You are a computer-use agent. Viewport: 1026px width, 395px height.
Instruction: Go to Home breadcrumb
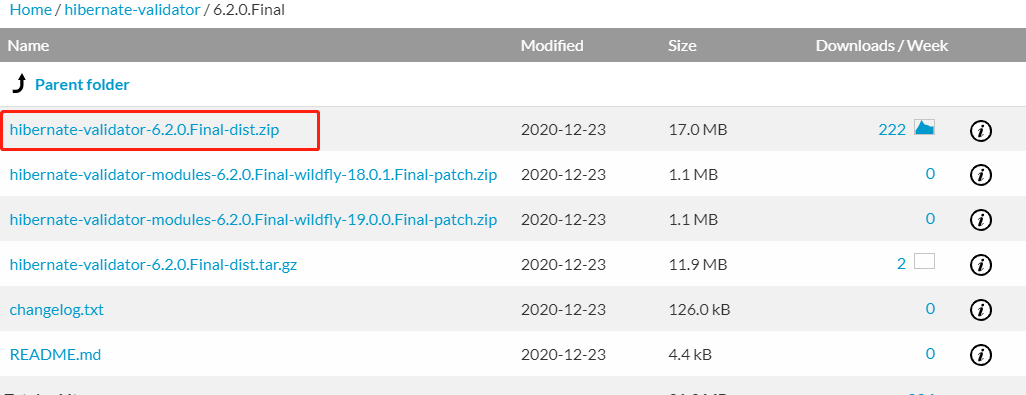coord(29,10)
